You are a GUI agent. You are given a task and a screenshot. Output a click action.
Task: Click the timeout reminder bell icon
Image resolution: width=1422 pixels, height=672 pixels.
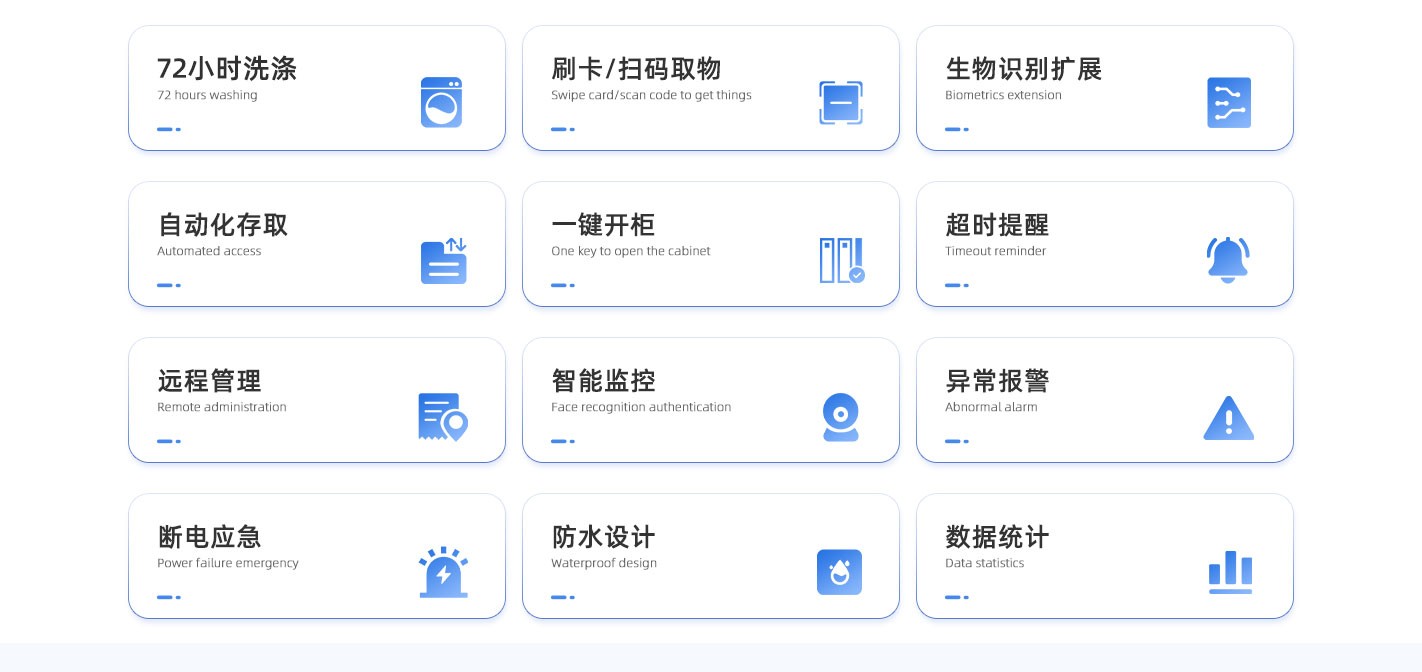click(x=1227, y=260)
